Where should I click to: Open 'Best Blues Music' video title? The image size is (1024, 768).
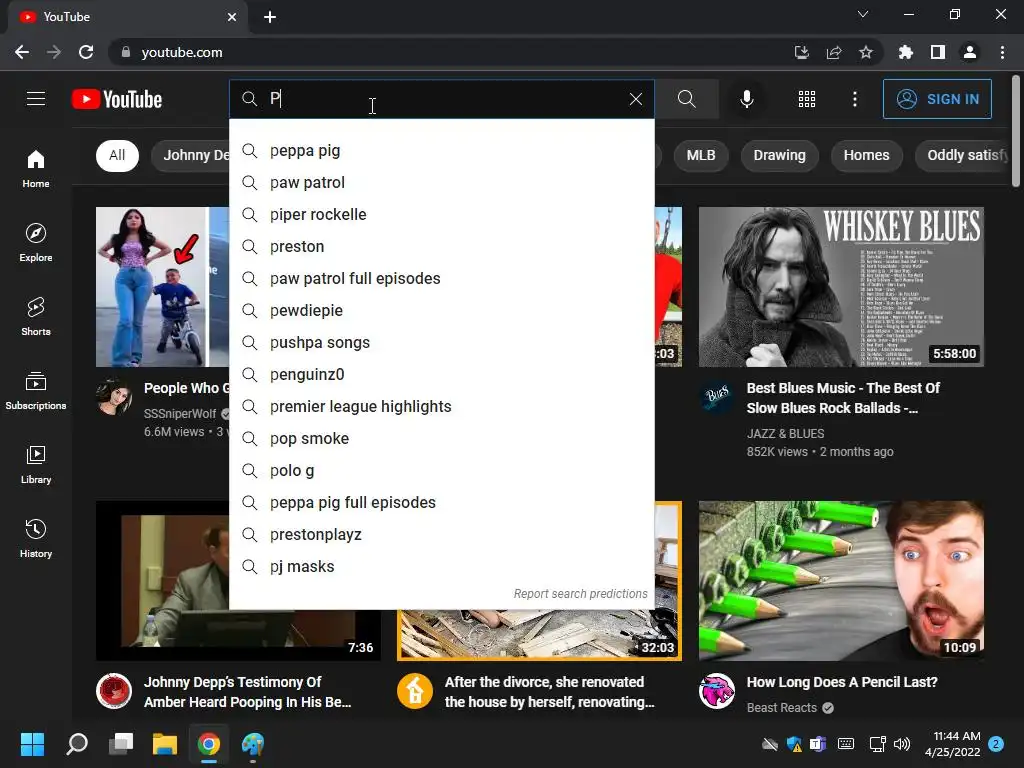click(x=842, y=398)
